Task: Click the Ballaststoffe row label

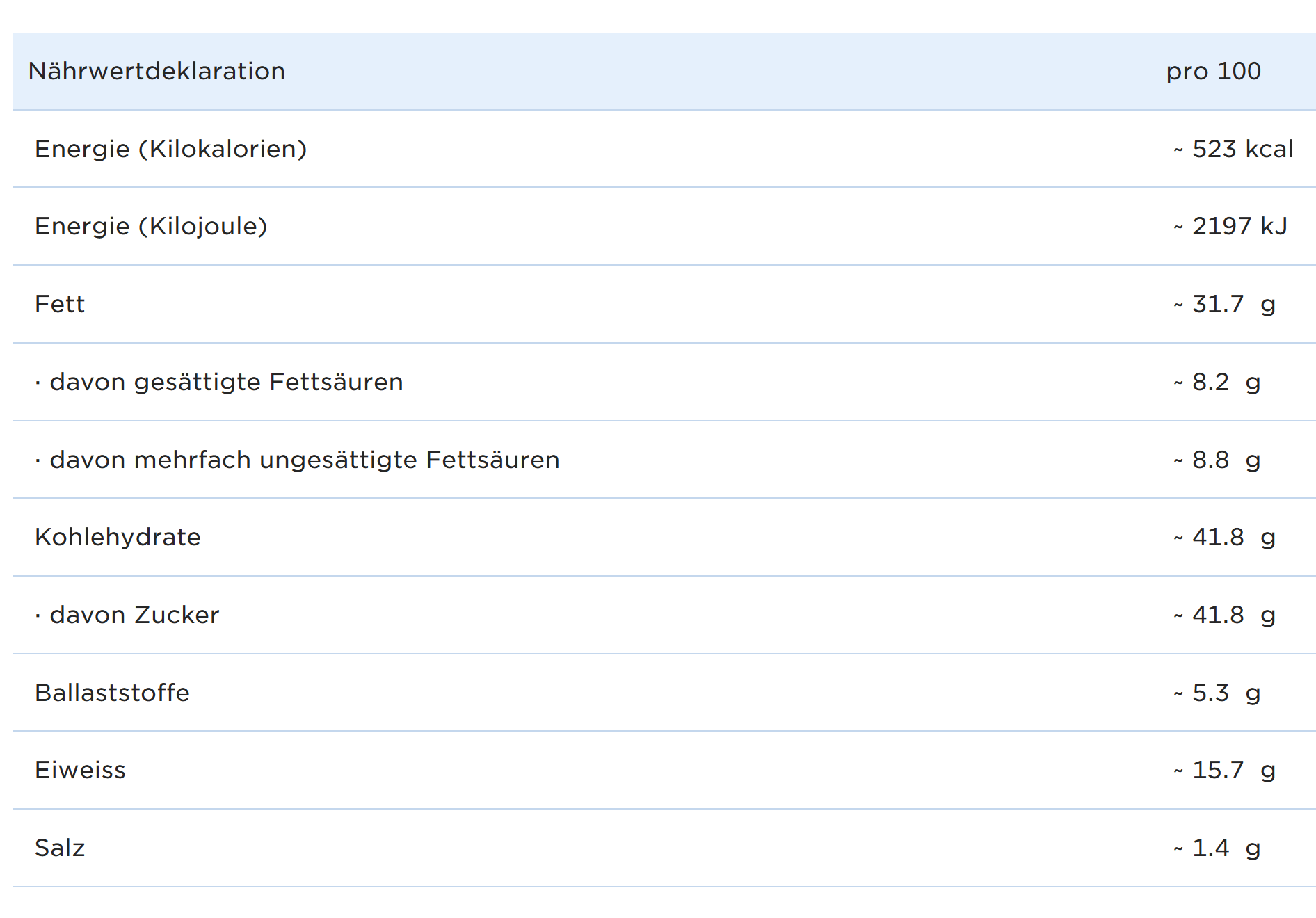Action: [112, 693]
